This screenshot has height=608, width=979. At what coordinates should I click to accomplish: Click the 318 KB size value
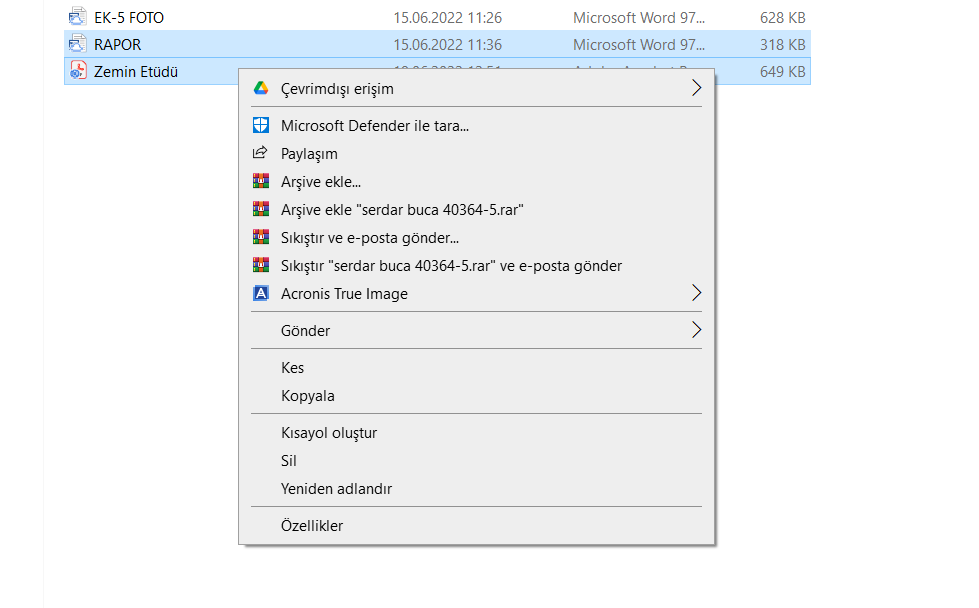click(x=782, y=44)
